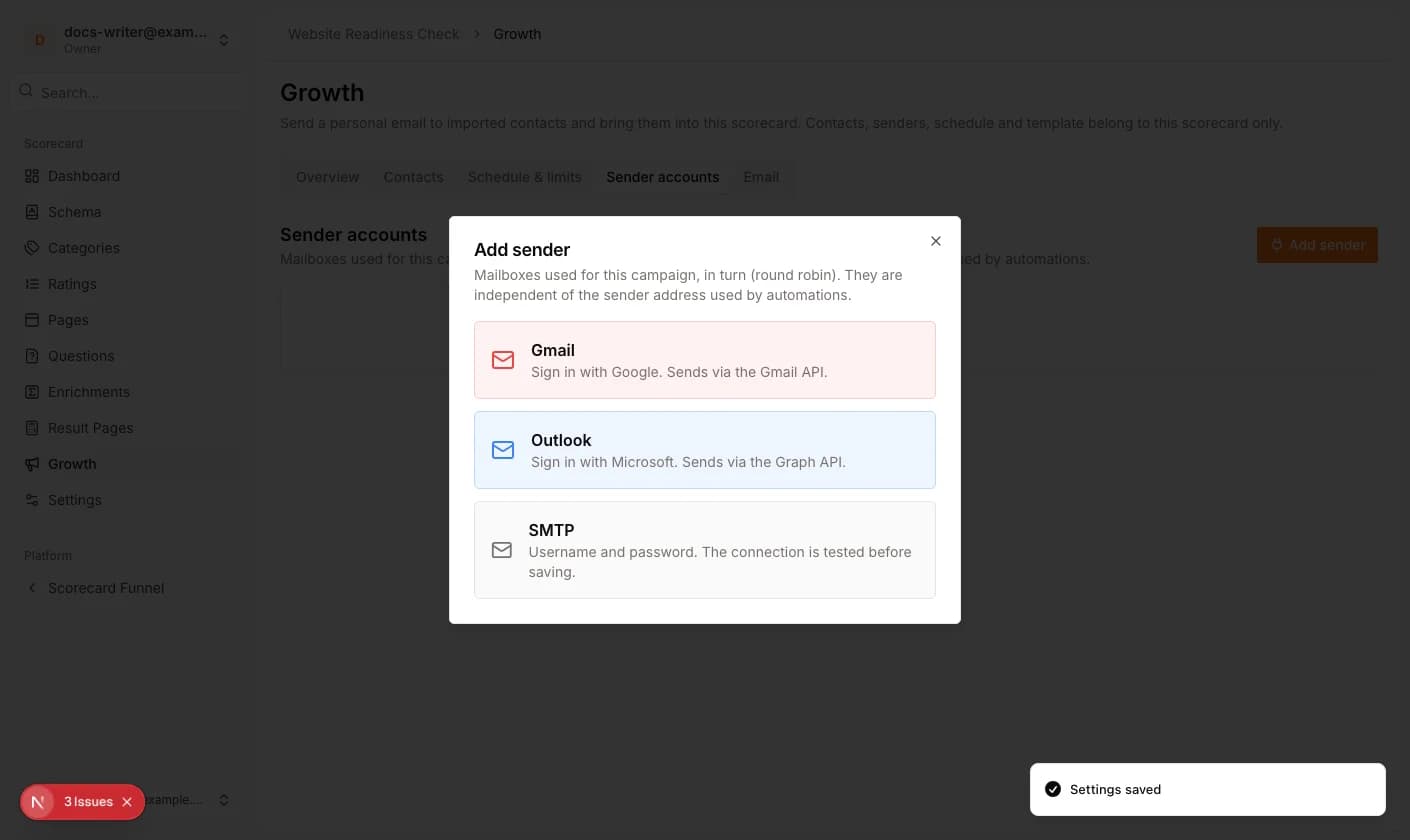
Task: Close the Add sender dialog
Action: (x=936, y=241)
